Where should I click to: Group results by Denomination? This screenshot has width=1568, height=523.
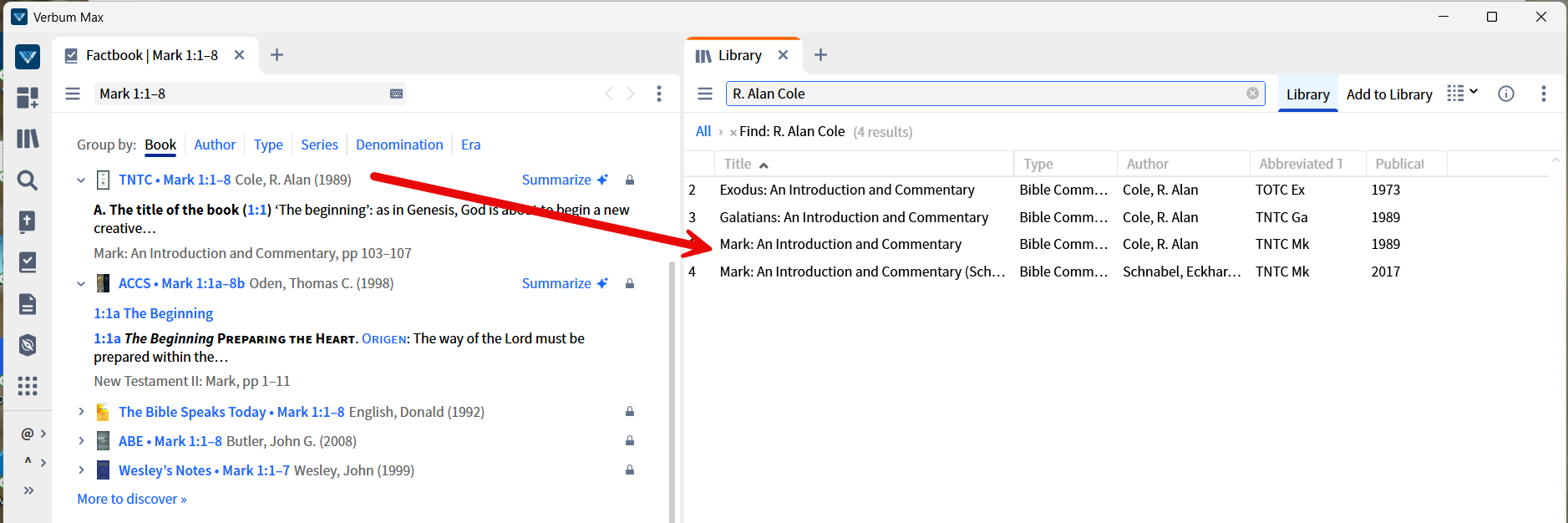coord(399,145)
